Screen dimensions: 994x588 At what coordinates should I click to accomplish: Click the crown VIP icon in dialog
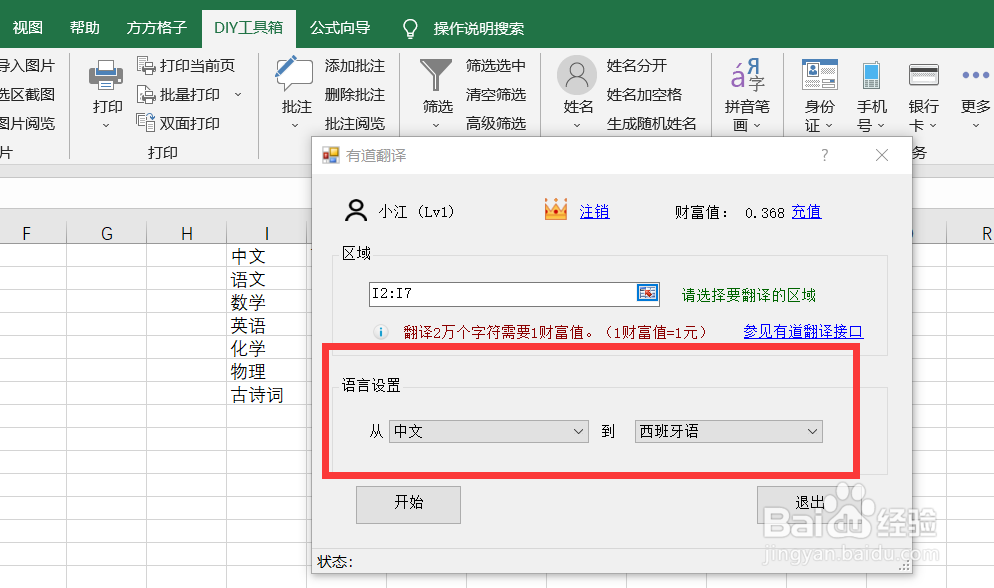tap(556, 210)
